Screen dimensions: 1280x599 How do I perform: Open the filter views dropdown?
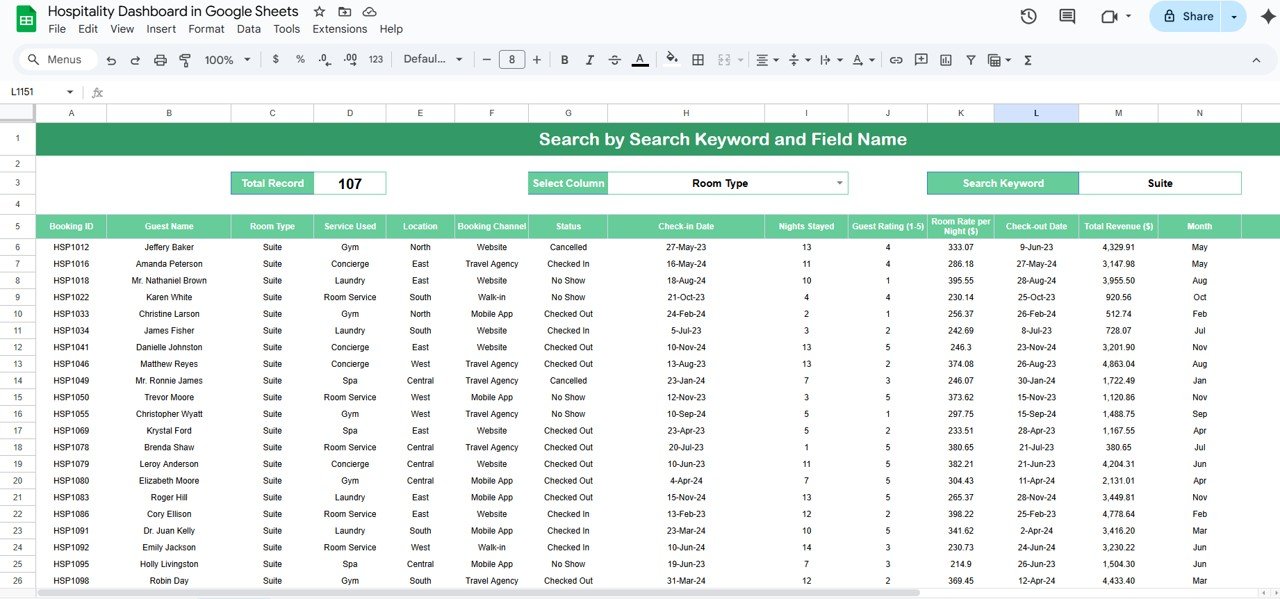click(x=997, y=60)
